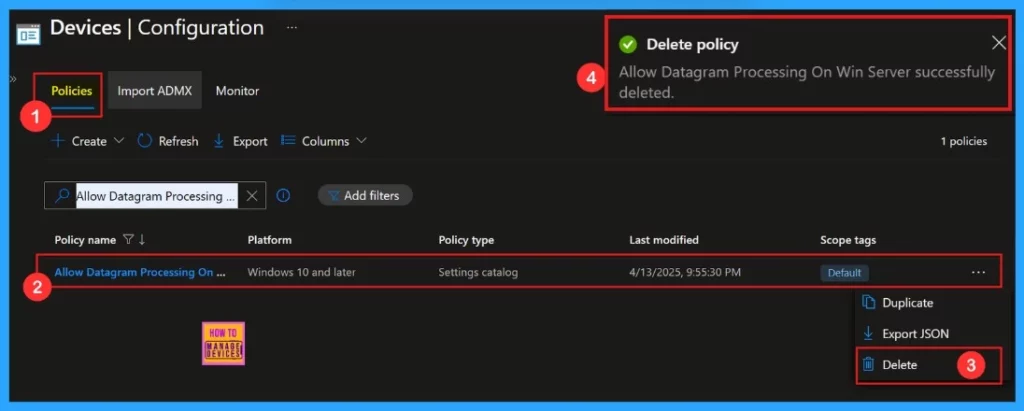The height and width of the screenshot is (411, 1024).
Task: Click the Delete policy notification title
Action: tap(692, 44)
